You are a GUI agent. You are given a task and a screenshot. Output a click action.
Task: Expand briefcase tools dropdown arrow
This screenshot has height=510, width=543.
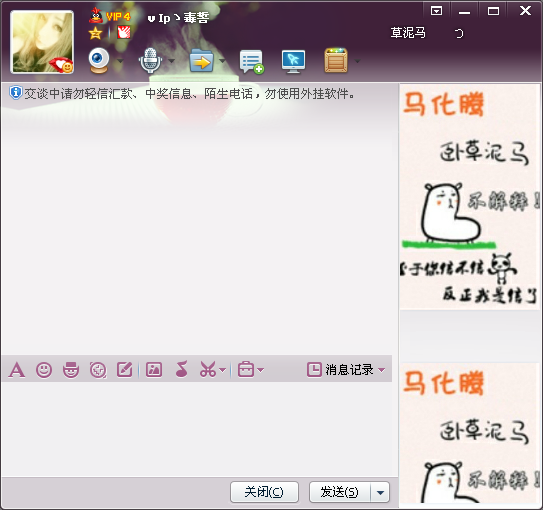pyautogui.click(x=261, y=370)
